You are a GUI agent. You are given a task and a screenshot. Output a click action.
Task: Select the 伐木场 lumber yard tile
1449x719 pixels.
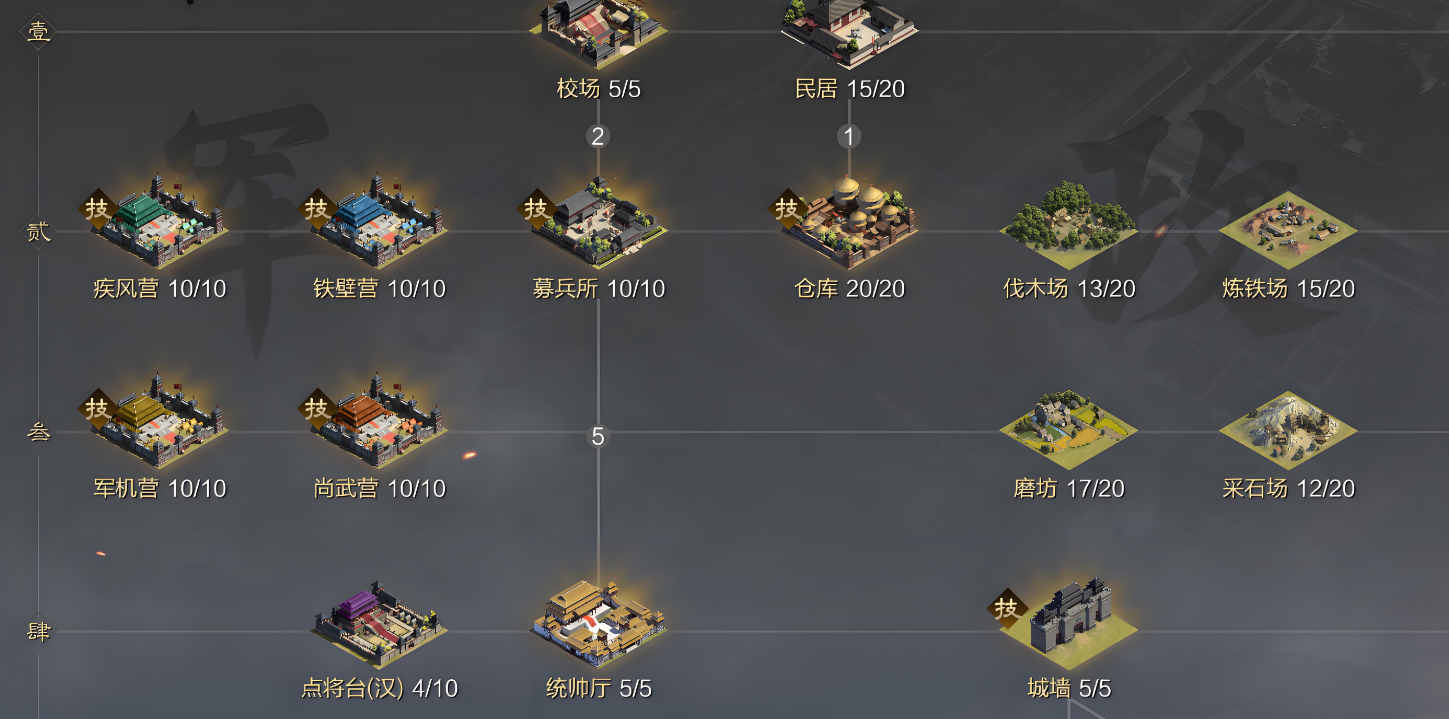[1068, 230]
